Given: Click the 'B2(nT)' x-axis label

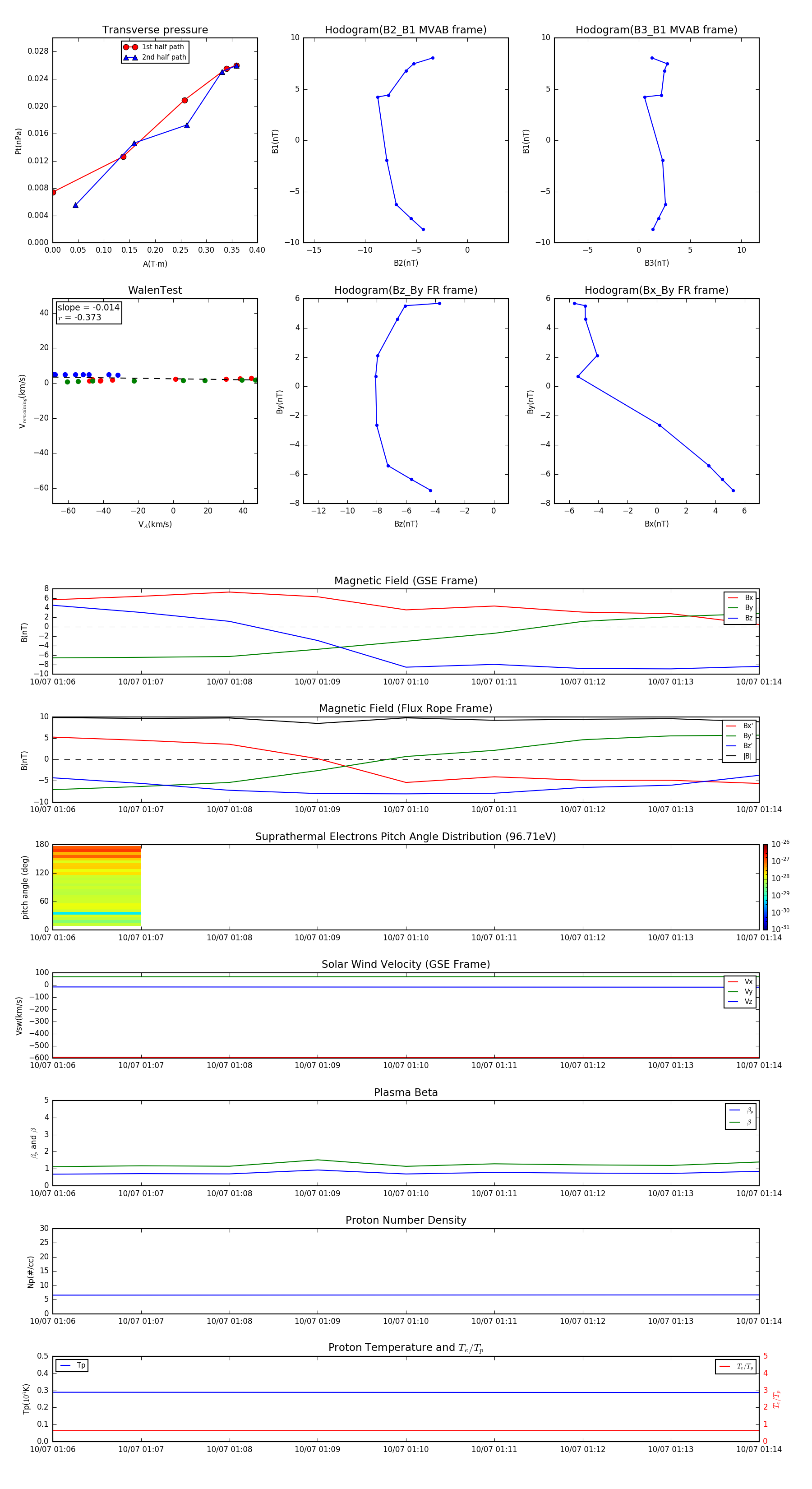Looking at the screenshot, I should click(x=406, y=264).
